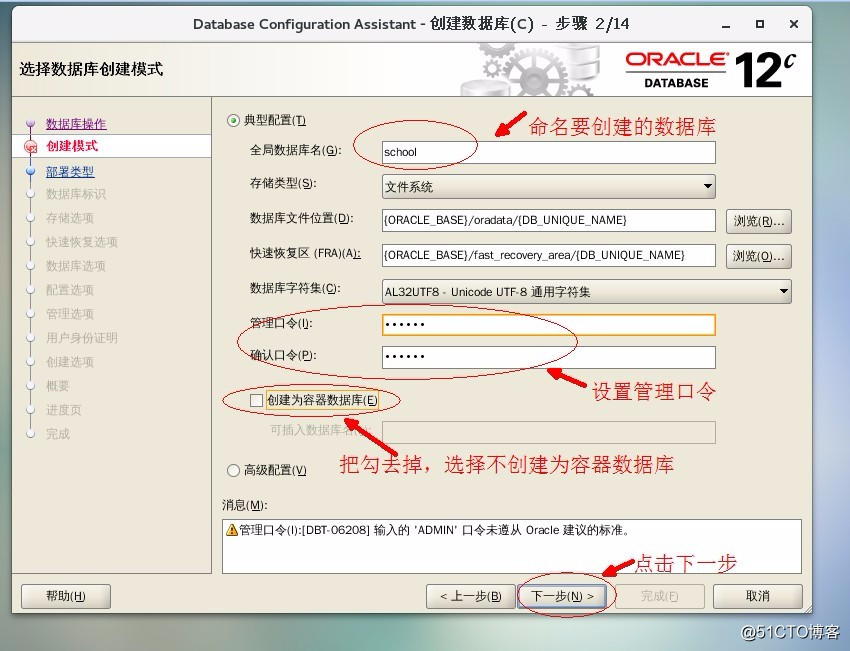Screen dimensions: 850x651
Task: Click the 概要 step label
Action: [x=58, y=386]
